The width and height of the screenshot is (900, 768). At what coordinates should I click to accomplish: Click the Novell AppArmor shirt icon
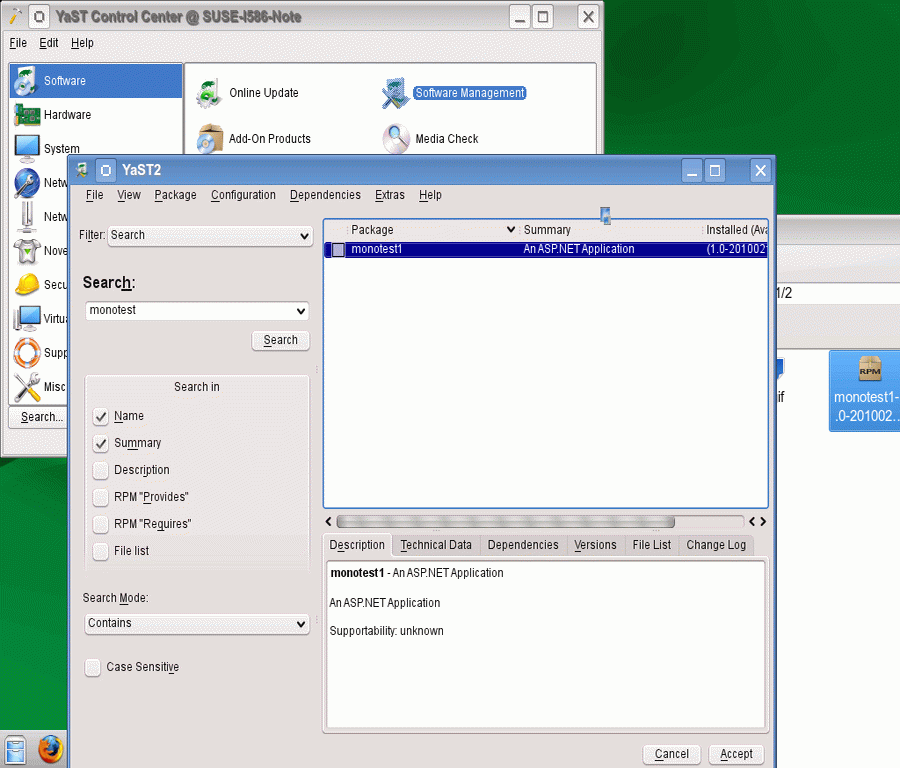click(x=26, y=251)
